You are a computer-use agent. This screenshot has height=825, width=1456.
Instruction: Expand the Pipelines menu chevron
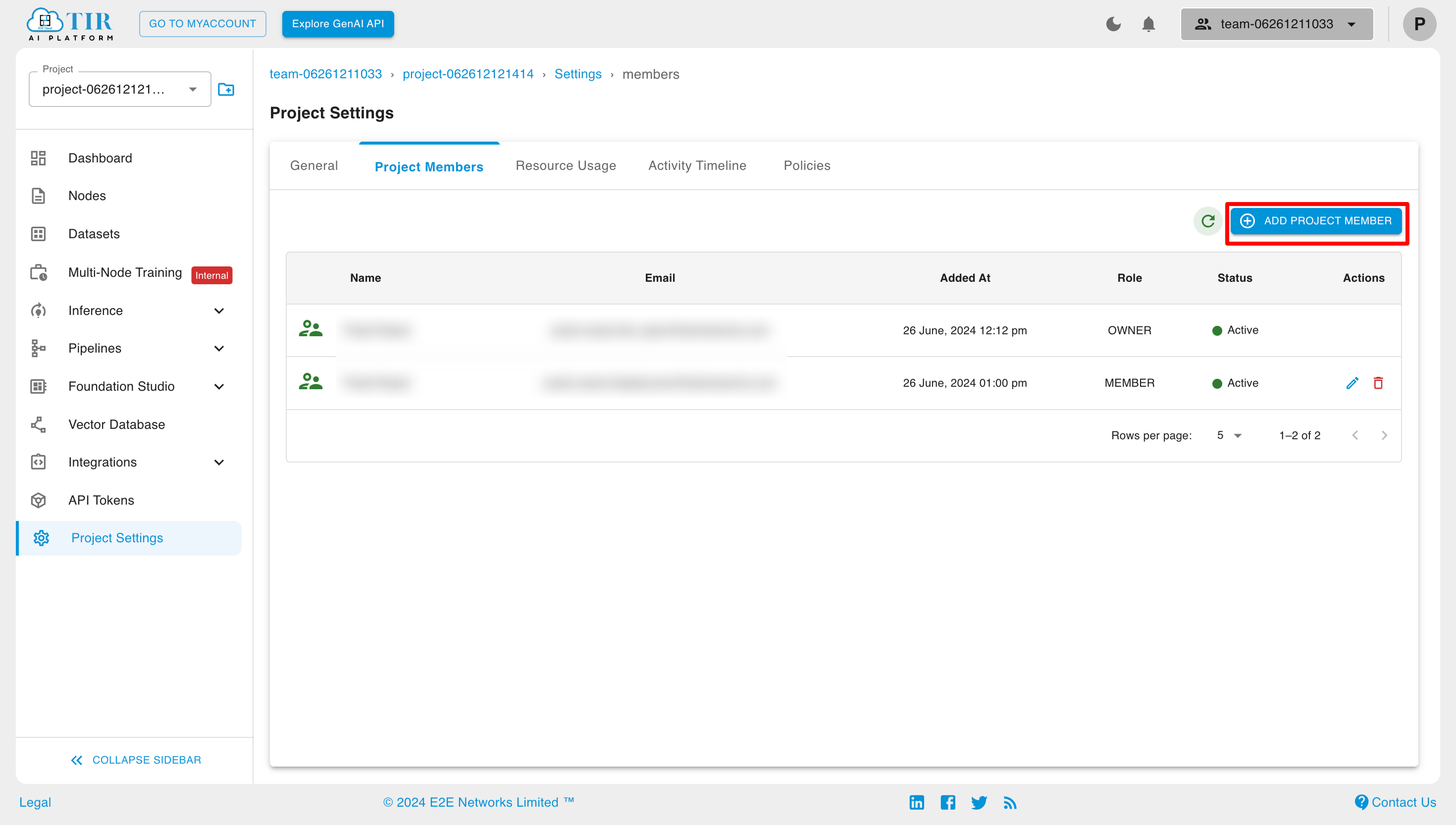coord(219,349)
